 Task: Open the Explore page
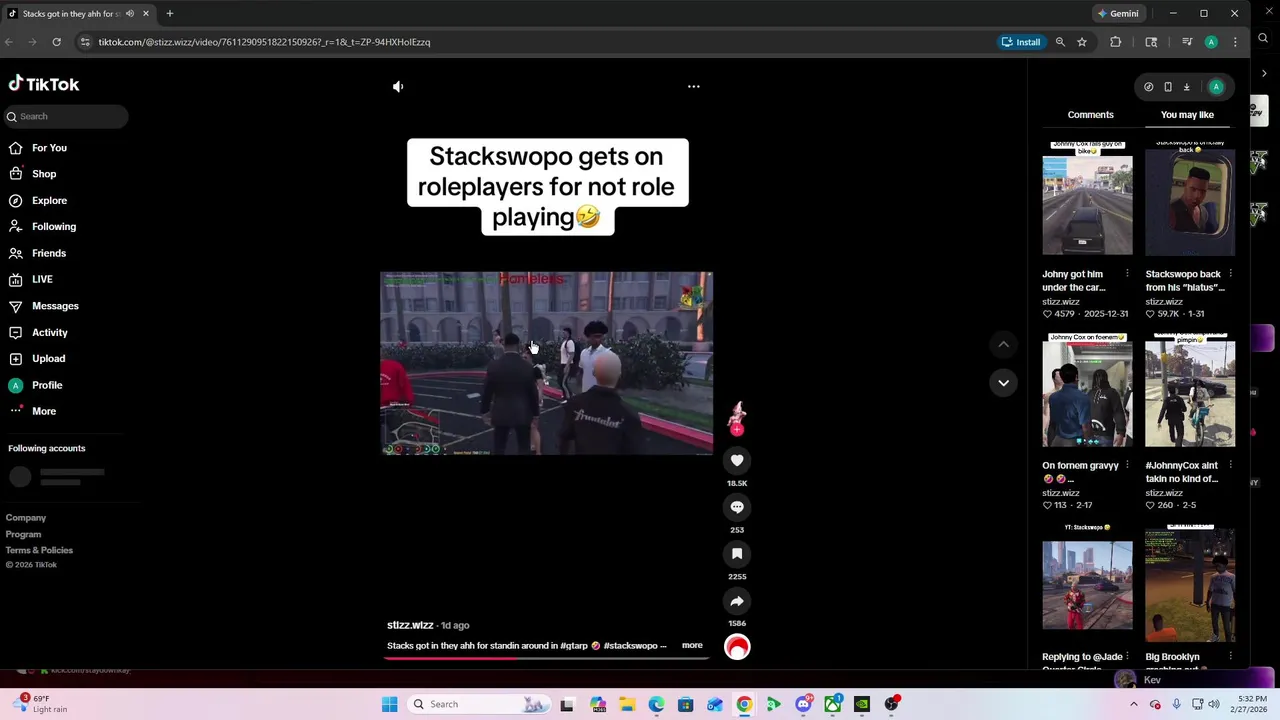click(49, 201)
